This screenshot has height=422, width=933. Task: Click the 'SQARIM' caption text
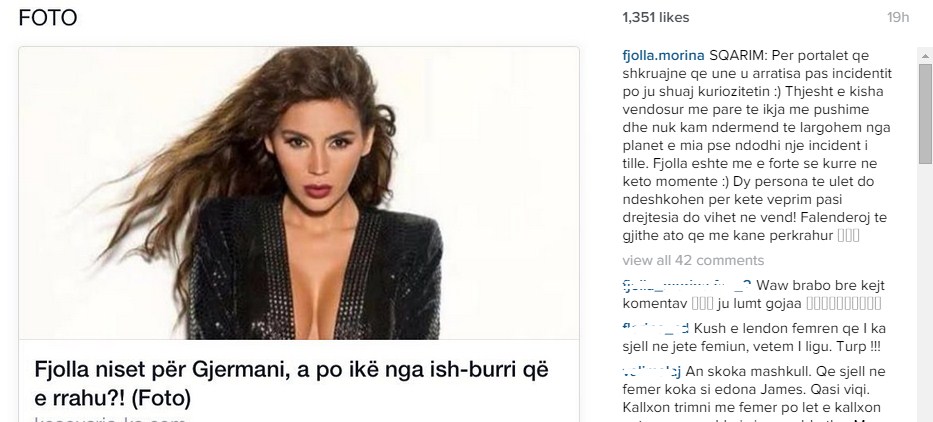pyautogui.click(x=736, y=55)
